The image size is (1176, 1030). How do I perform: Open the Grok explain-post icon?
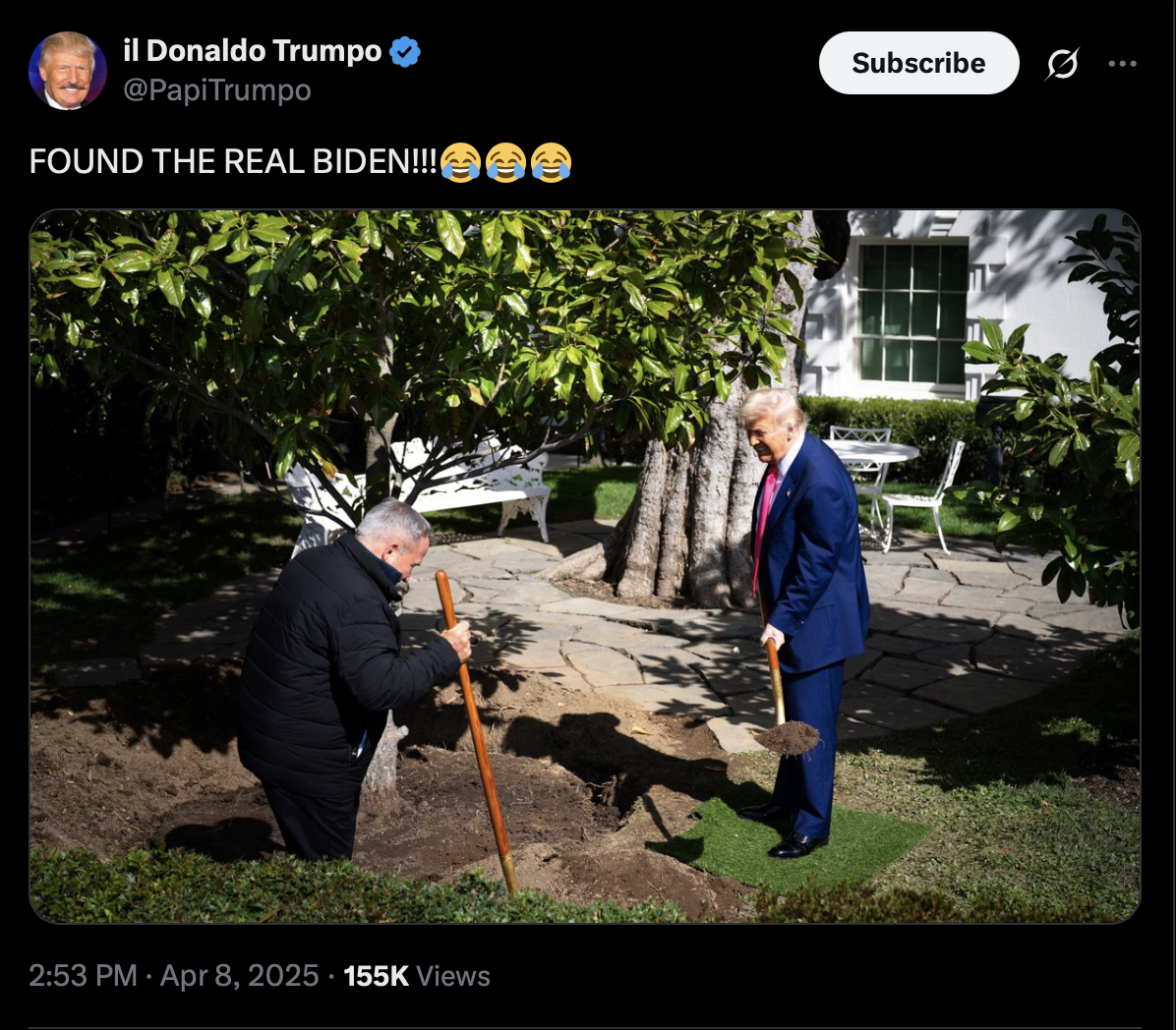(1062, 64)
